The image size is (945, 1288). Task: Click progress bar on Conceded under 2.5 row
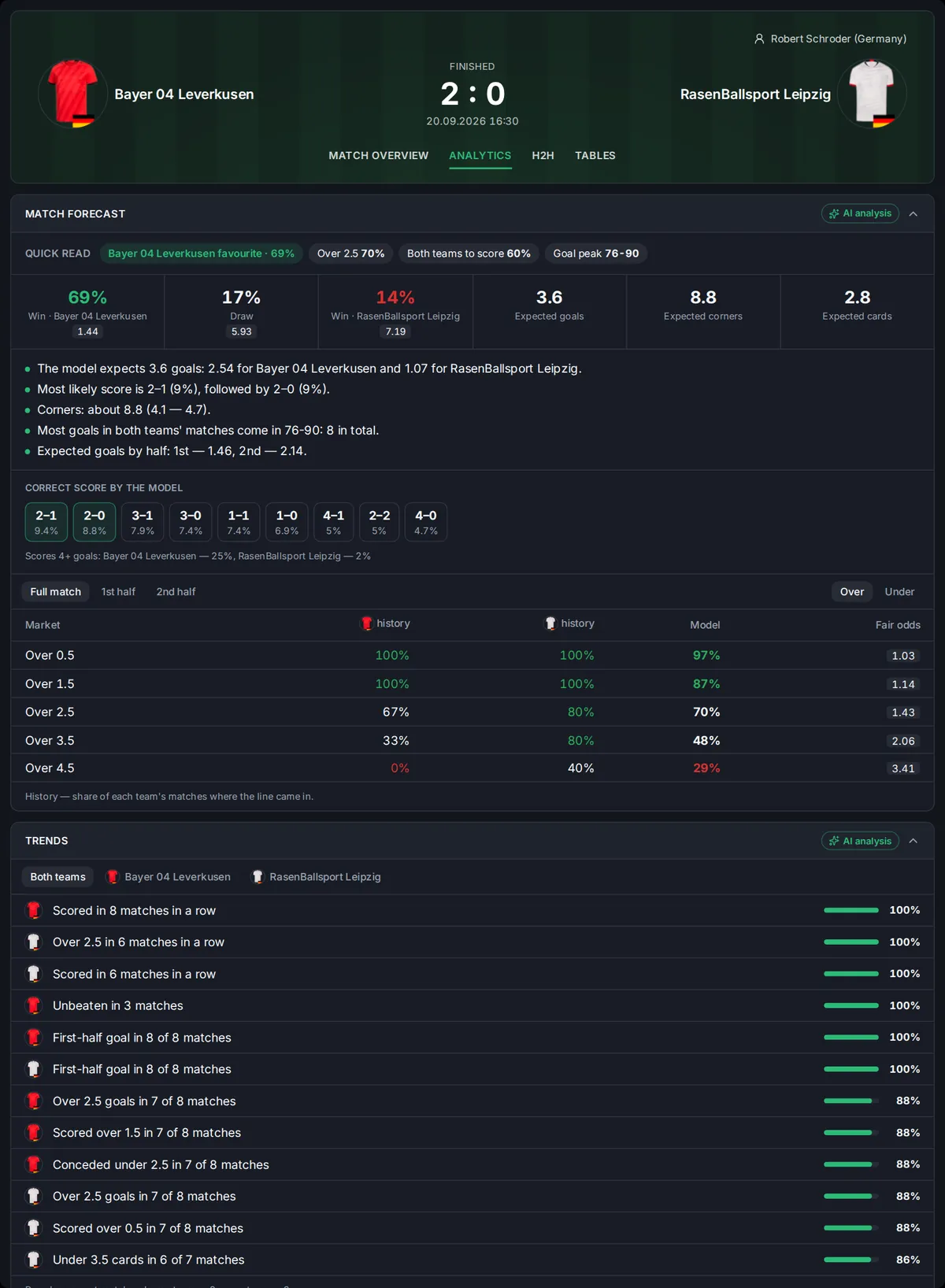pos(851,1164)
